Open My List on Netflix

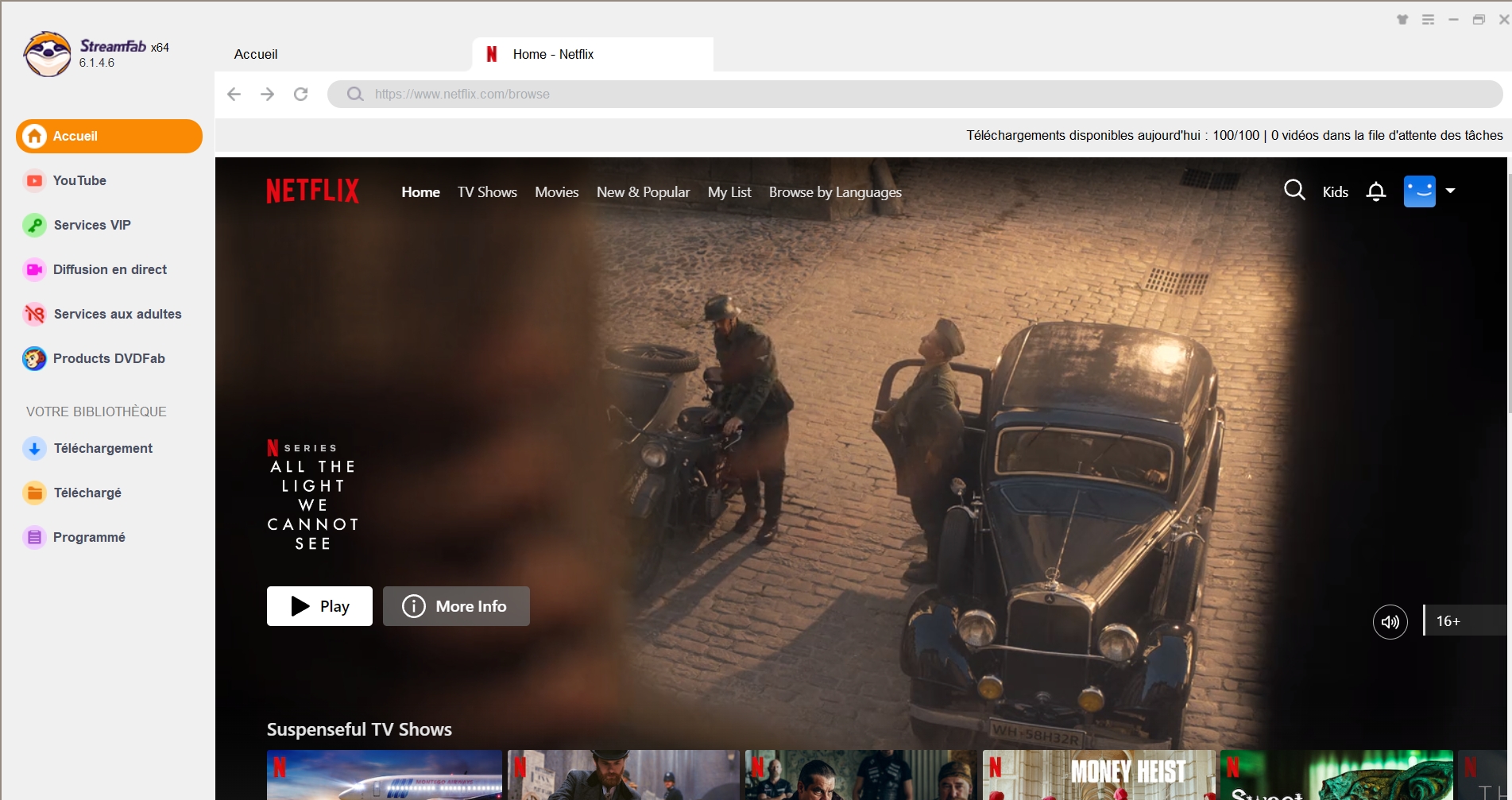(729, 192)
